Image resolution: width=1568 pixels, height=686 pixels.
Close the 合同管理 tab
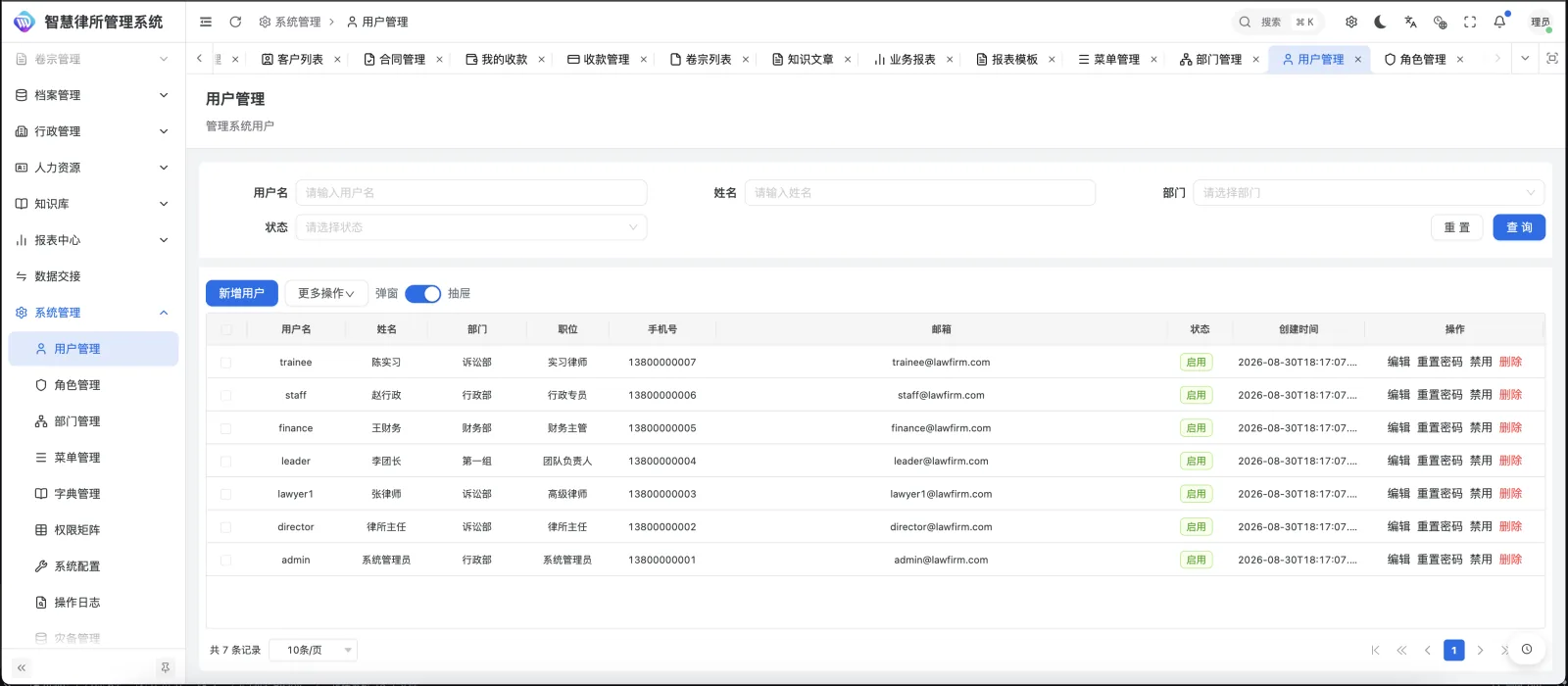point(439,60)
